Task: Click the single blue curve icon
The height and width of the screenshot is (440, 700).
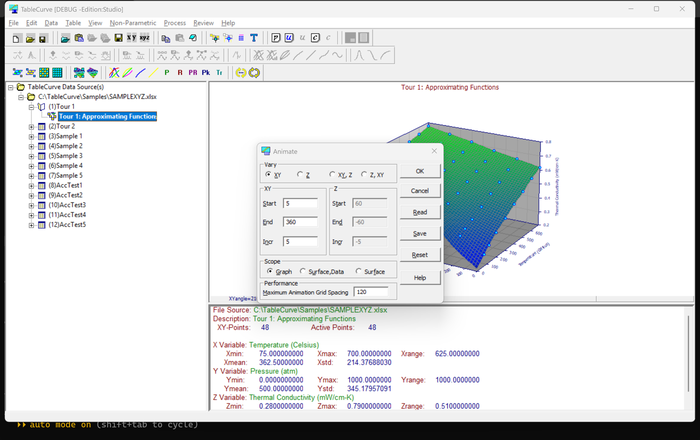Action: (x=141, y=72)
